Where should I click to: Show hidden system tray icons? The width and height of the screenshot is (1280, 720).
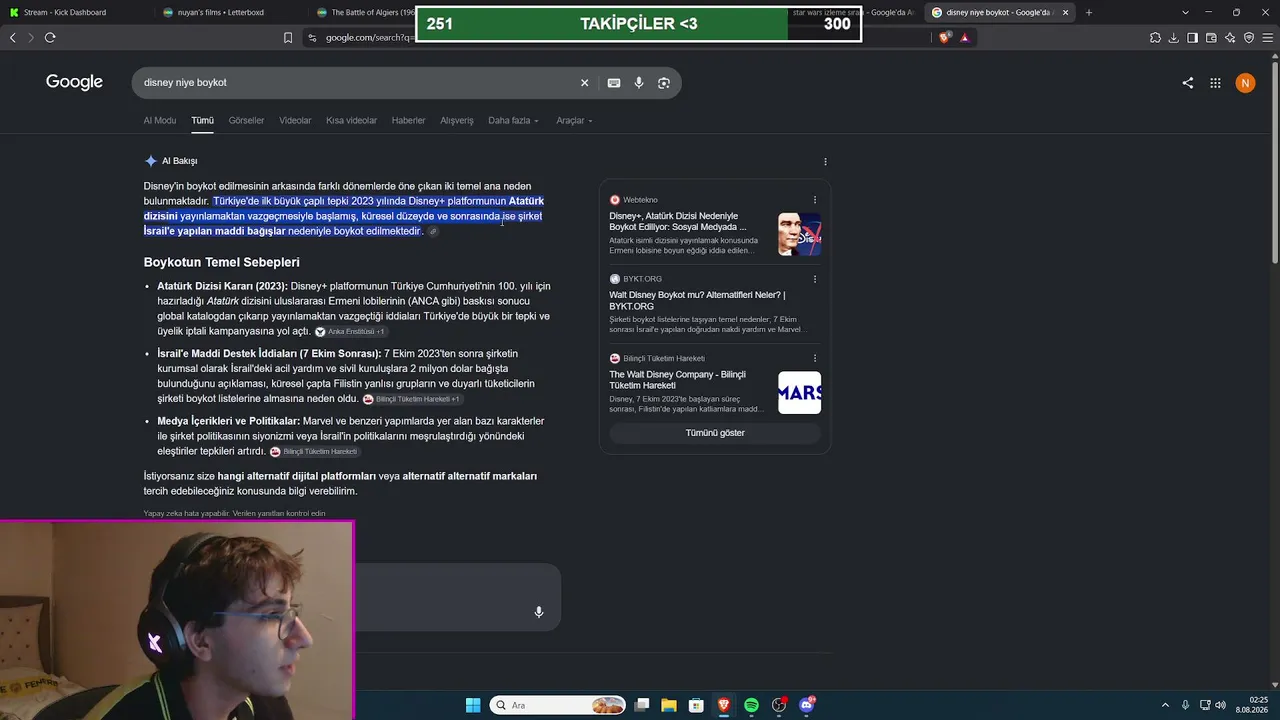coord(1165,705)
